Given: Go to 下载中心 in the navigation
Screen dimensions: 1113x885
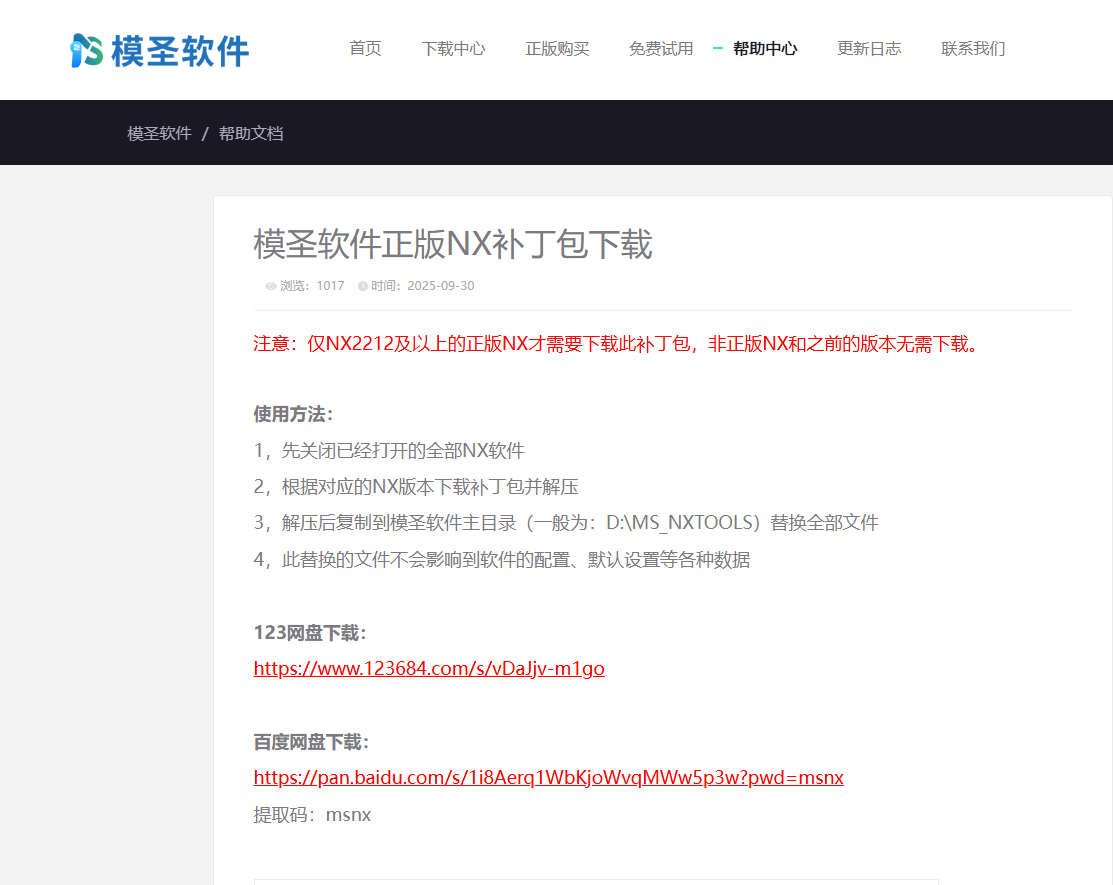Looking at the screenshot, I should (x=453, y=49).
